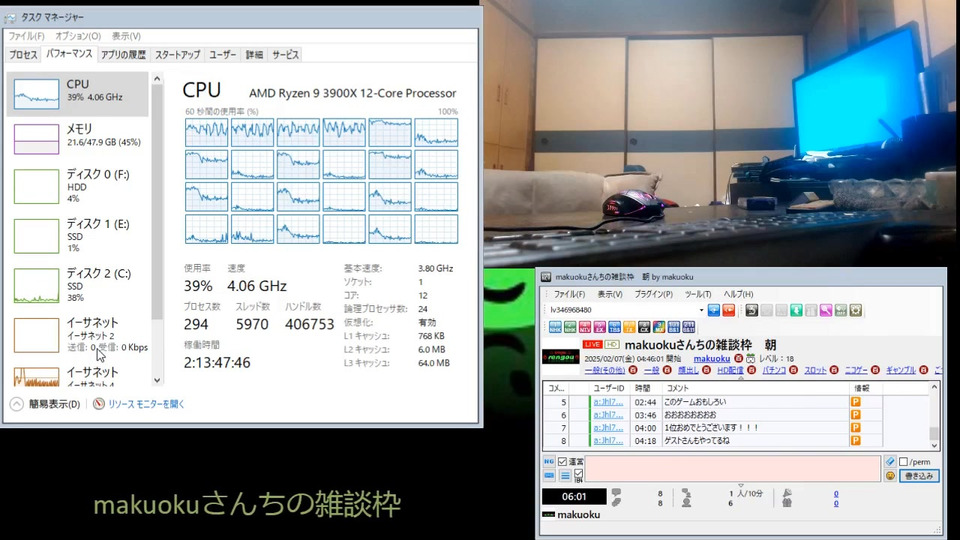
Task: Click the orange TX channel icon
Action: pyautogui.click(x=629, y=328)
